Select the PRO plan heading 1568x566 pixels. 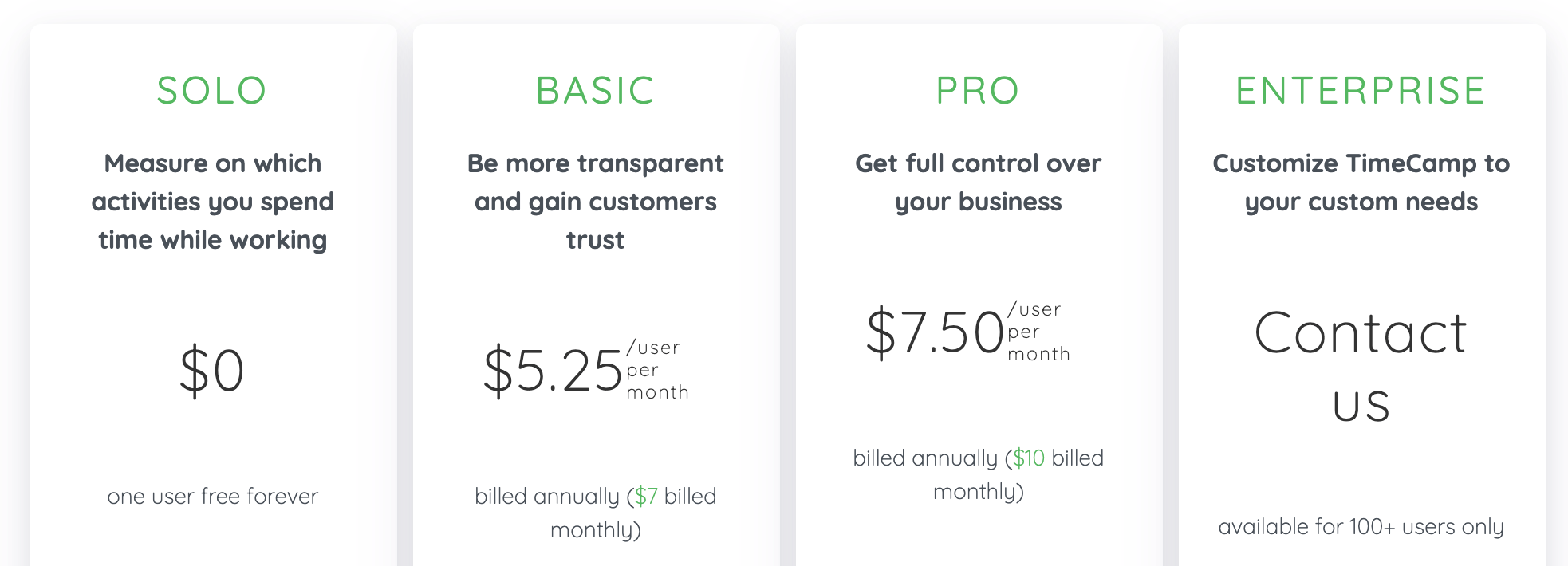[979, 91]
